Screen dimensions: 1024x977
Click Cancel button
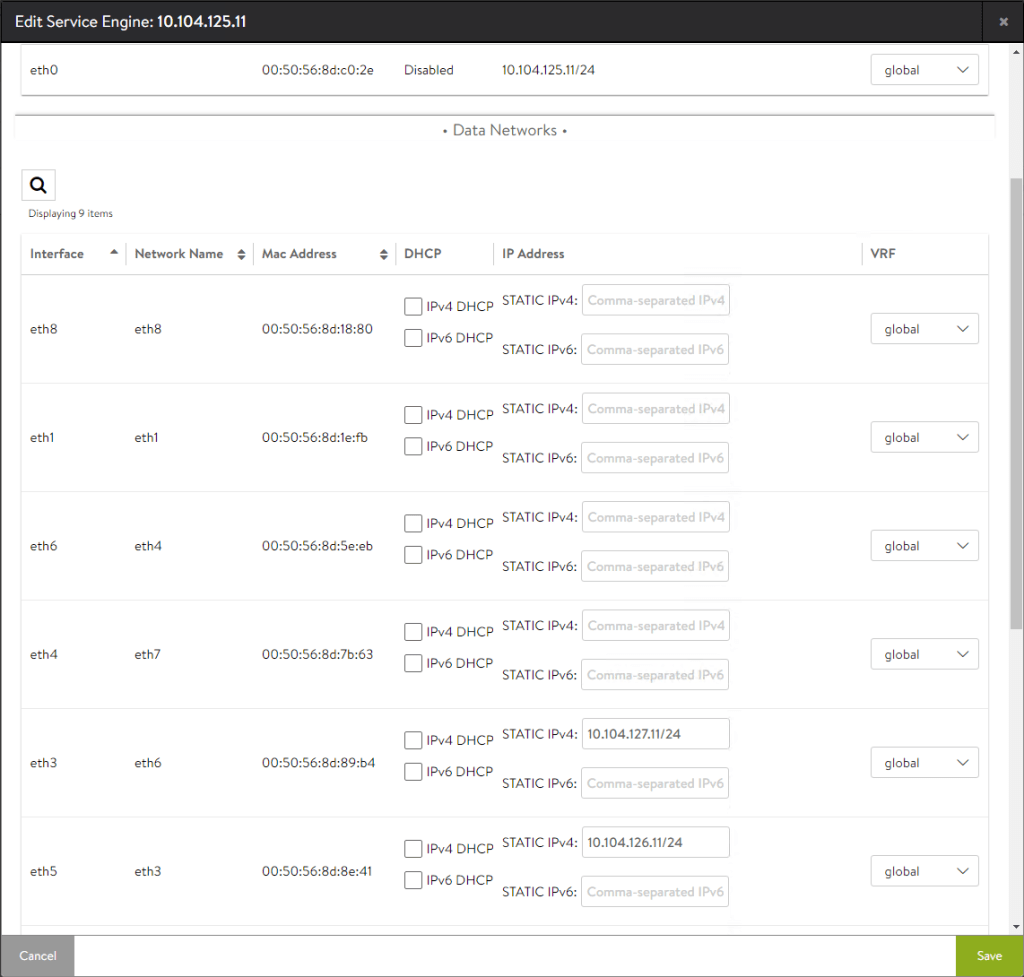tap(37, 956)
